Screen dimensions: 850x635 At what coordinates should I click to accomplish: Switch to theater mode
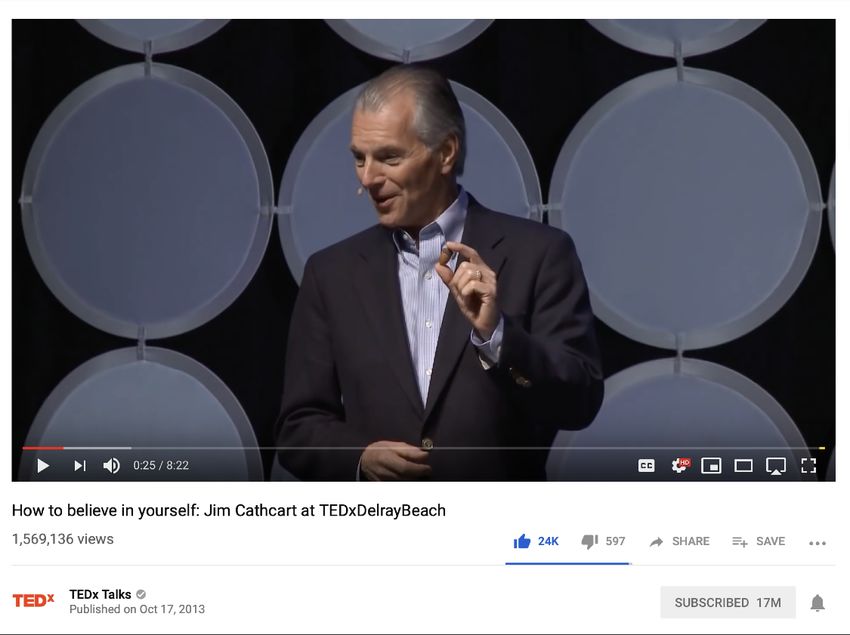pos(743,465)
